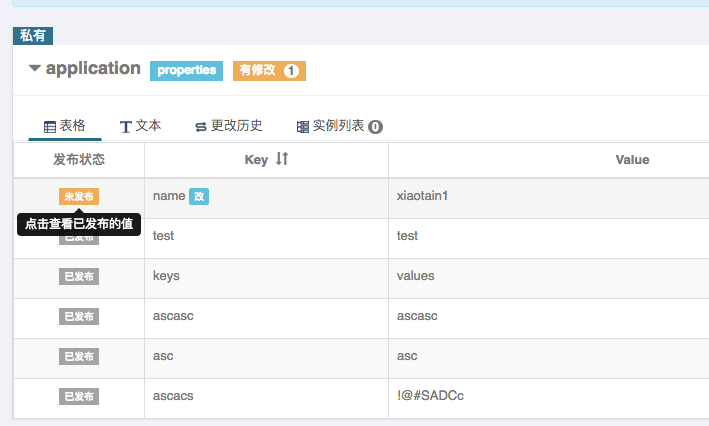The image size is (709, 426).
Task: Click the 未发布 status label for name
Action: pos(79,196)
